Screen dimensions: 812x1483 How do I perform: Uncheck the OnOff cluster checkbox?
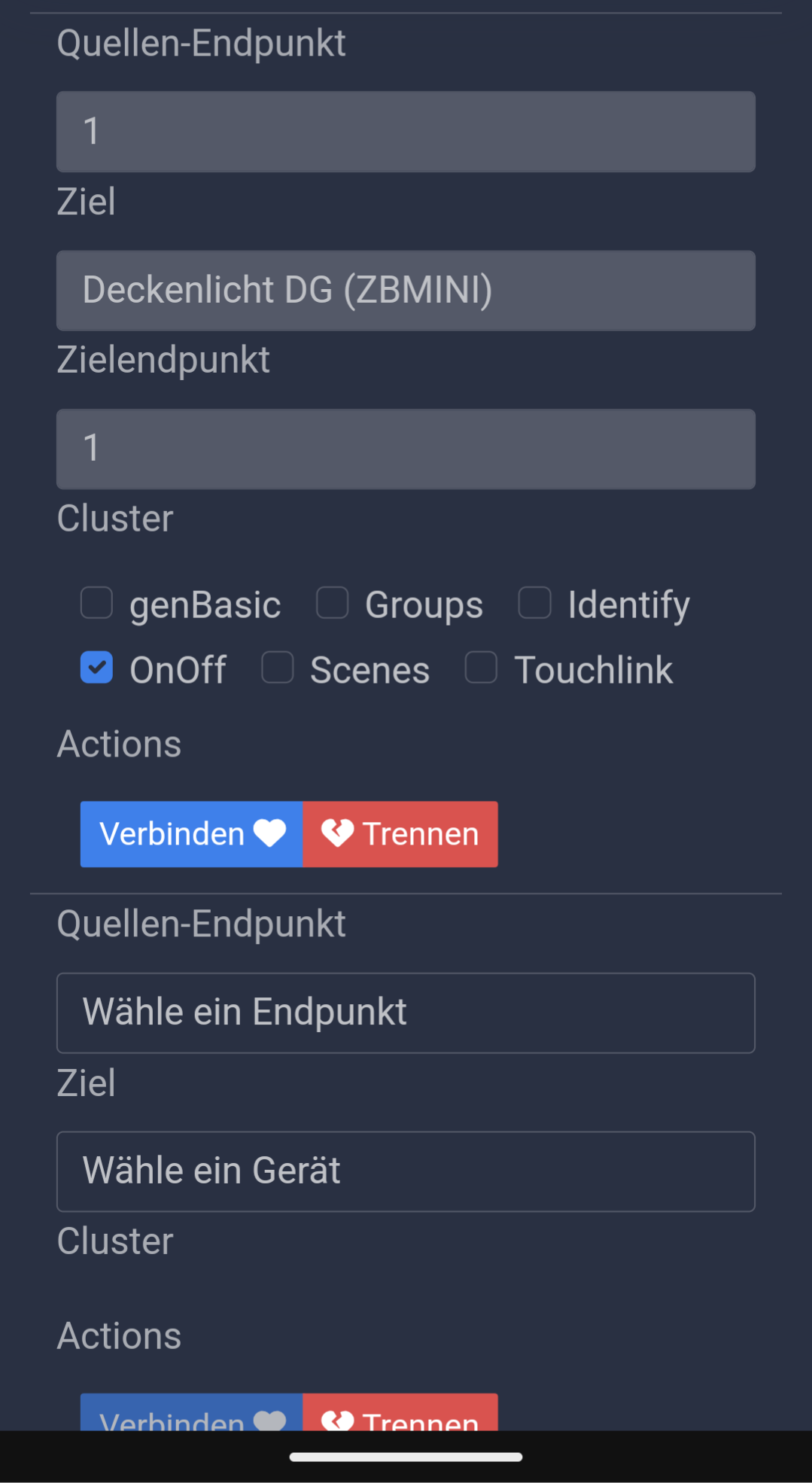point(97,668)
